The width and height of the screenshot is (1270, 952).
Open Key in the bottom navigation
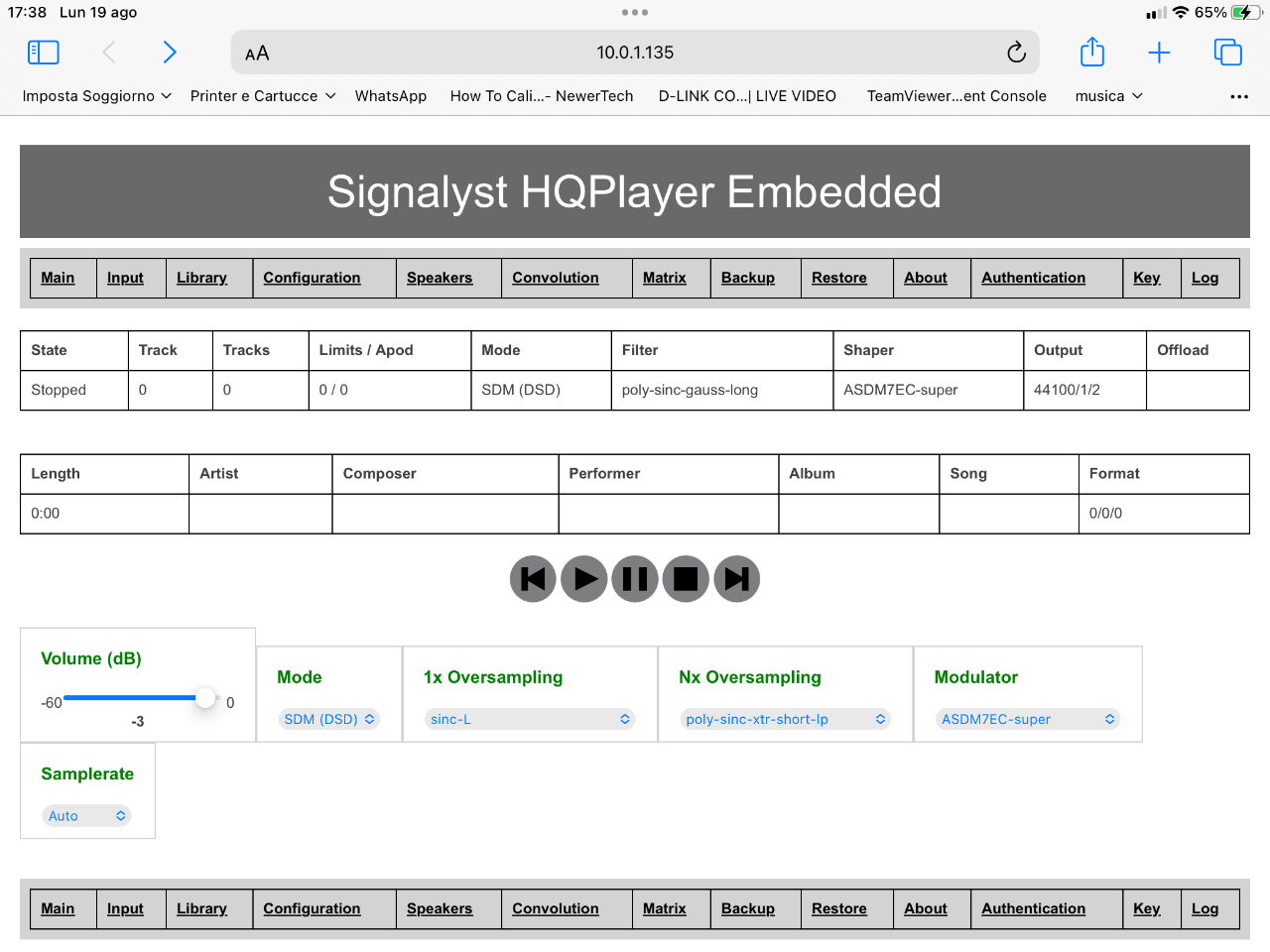coord(1147,908)
